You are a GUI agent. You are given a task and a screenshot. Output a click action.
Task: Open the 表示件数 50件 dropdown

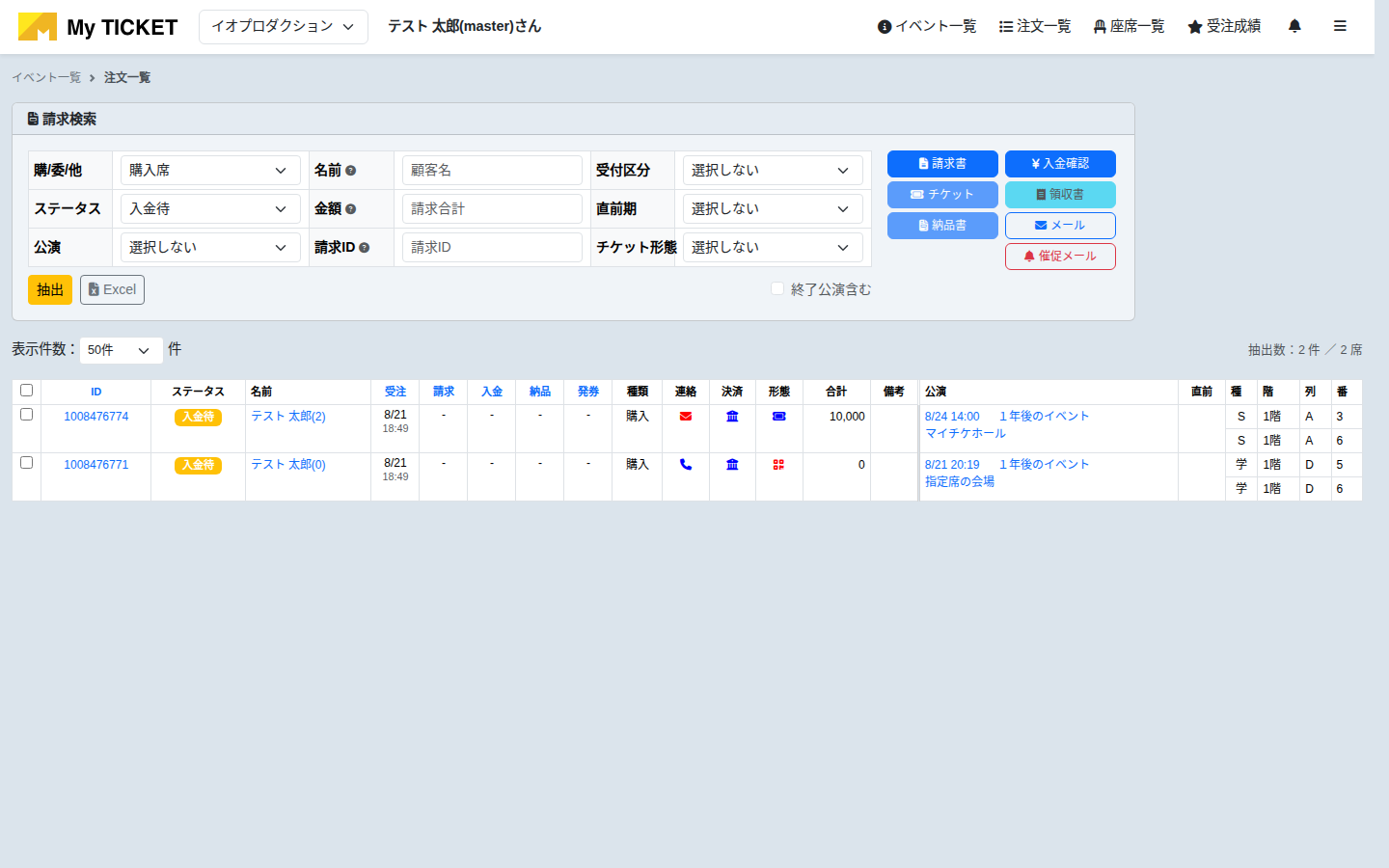point(121,350)
